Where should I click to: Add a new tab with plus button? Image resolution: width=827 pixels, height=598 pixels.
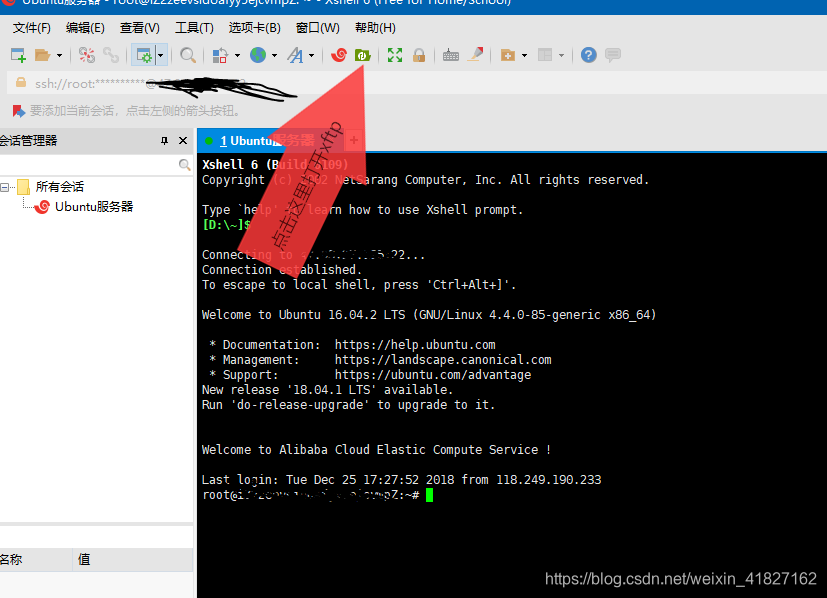[354, 140]
